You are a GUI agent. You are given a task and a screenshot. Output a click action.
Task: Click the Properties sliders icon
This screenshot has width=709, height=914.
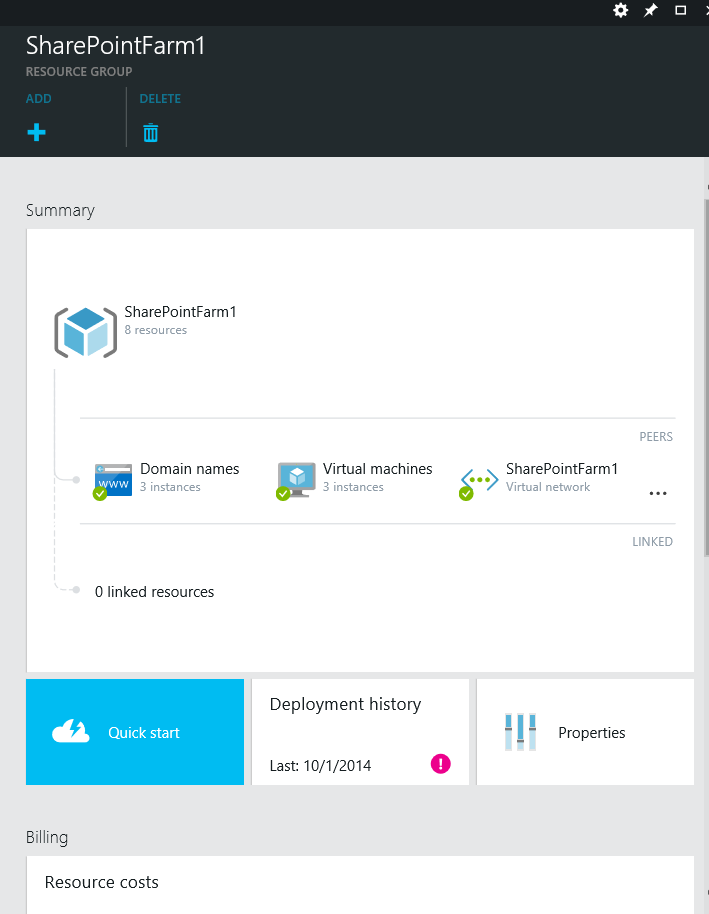click(520, 732)
